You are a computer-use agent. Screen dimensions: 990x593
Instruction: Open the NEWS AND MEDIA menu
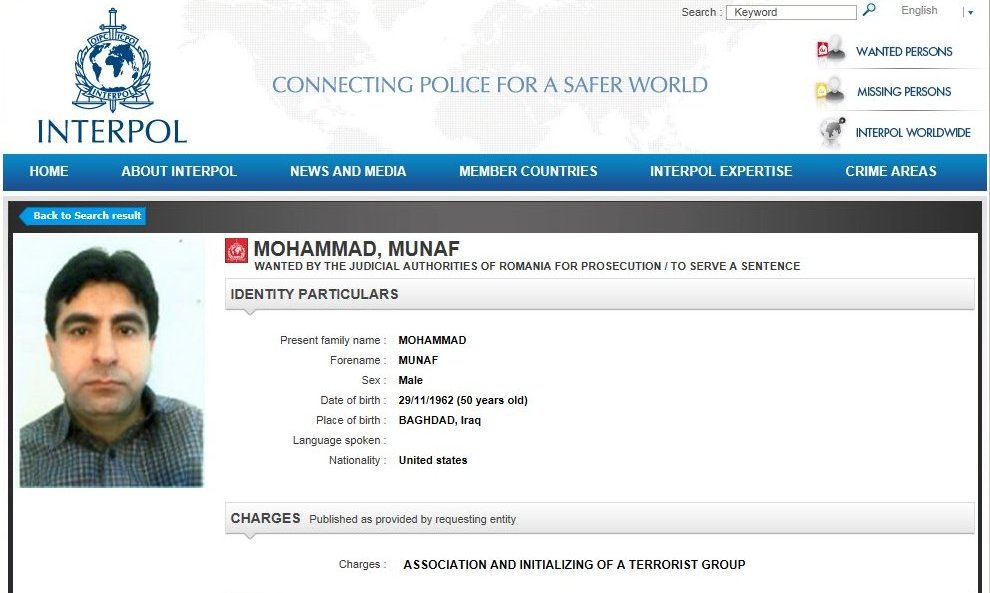pos(348,171)
